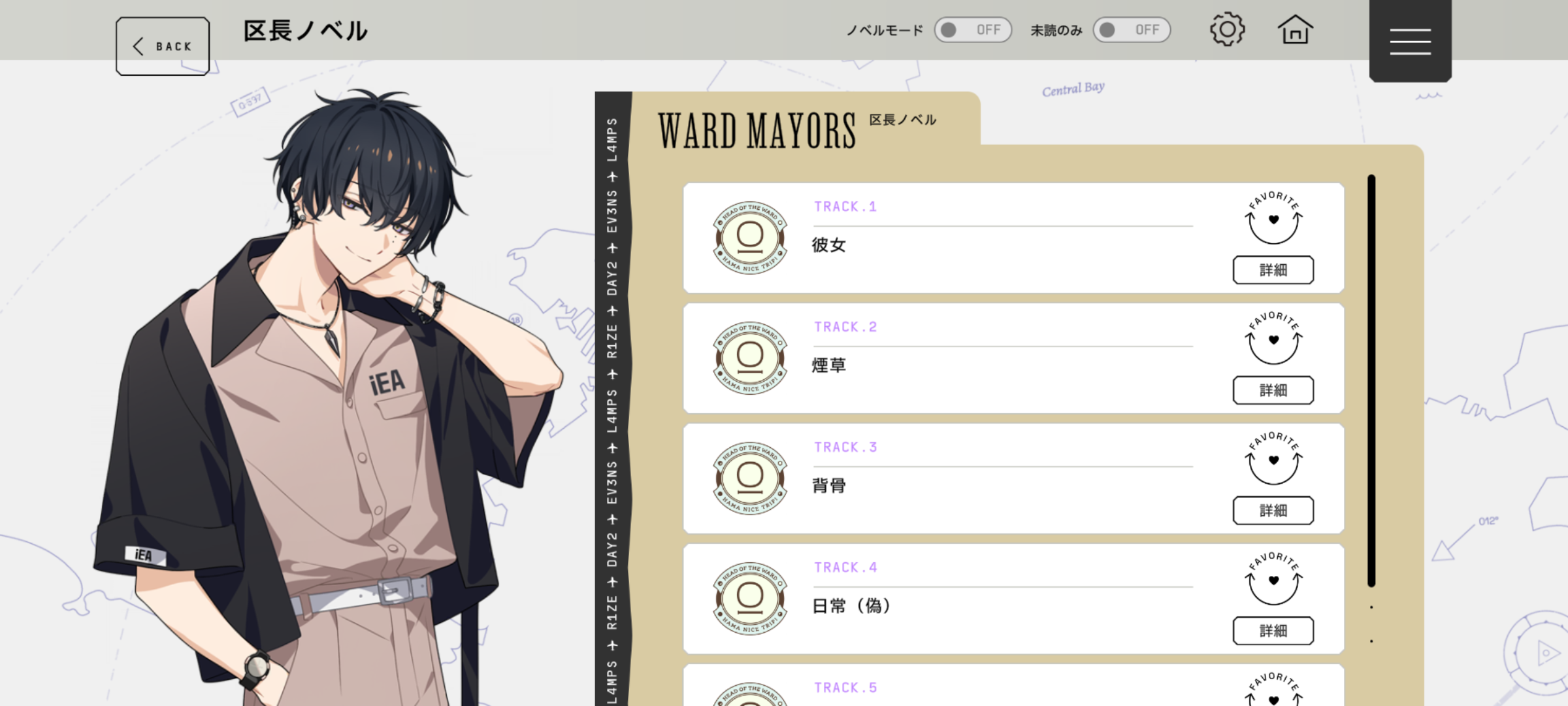
Task: Favorite Track 2 煙草 heart icon
Action: pyautogui.click(x=1273, y=339)
